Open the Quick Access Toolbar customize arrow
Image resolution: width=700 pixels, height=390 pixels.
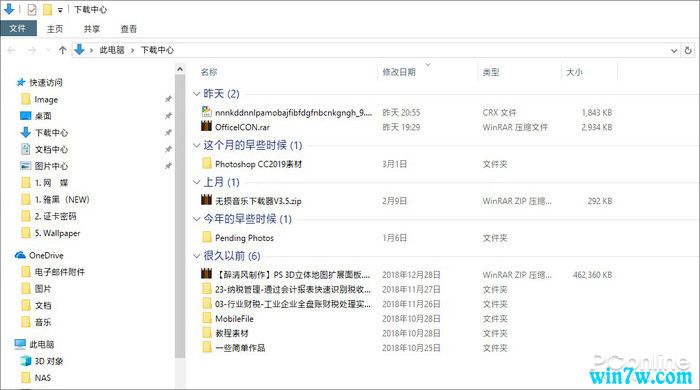[x=60, y=10]
